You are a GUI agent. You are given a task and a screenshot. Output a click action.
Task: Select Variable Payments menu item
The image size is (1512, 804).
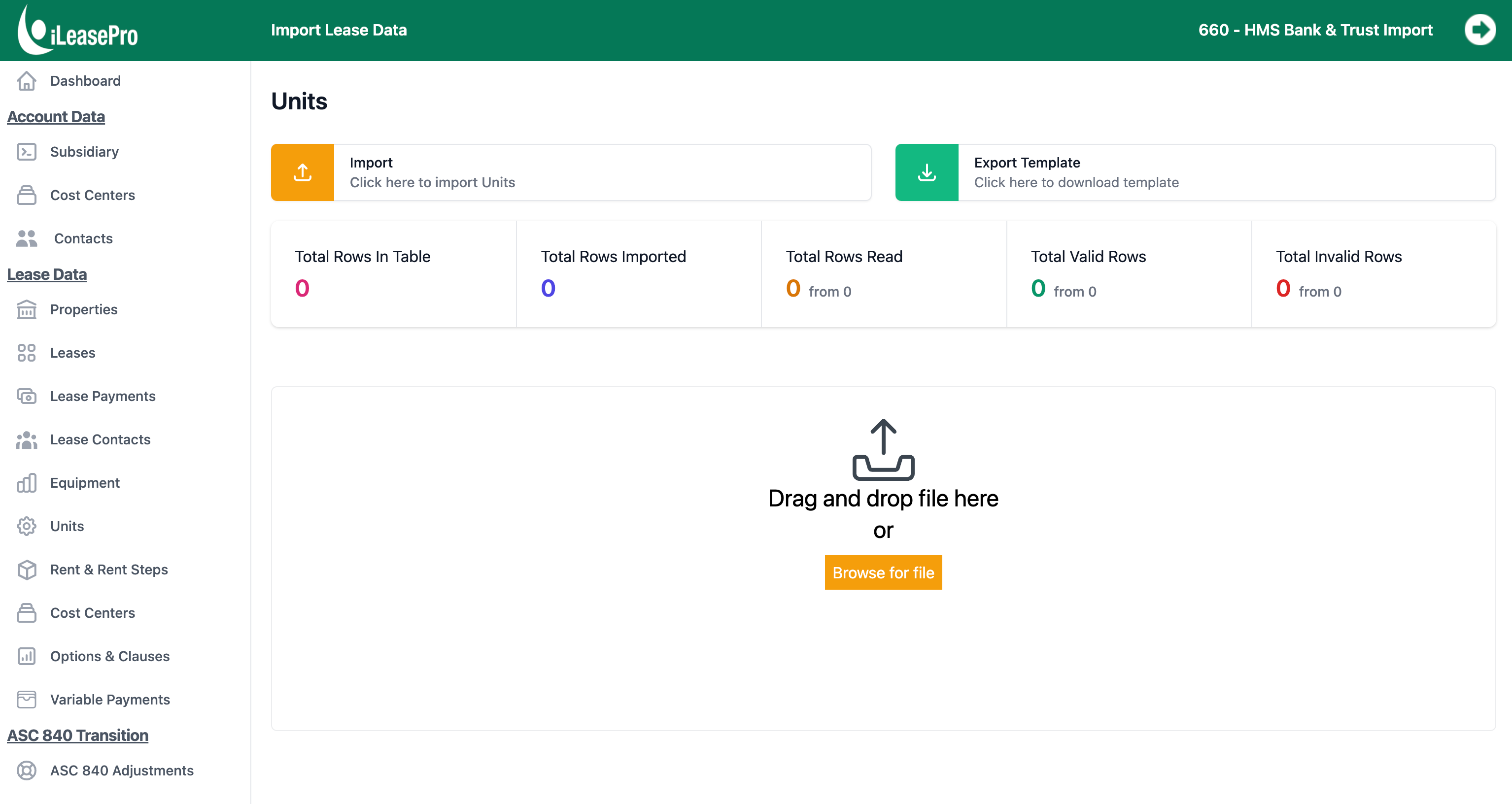point(110,700)
